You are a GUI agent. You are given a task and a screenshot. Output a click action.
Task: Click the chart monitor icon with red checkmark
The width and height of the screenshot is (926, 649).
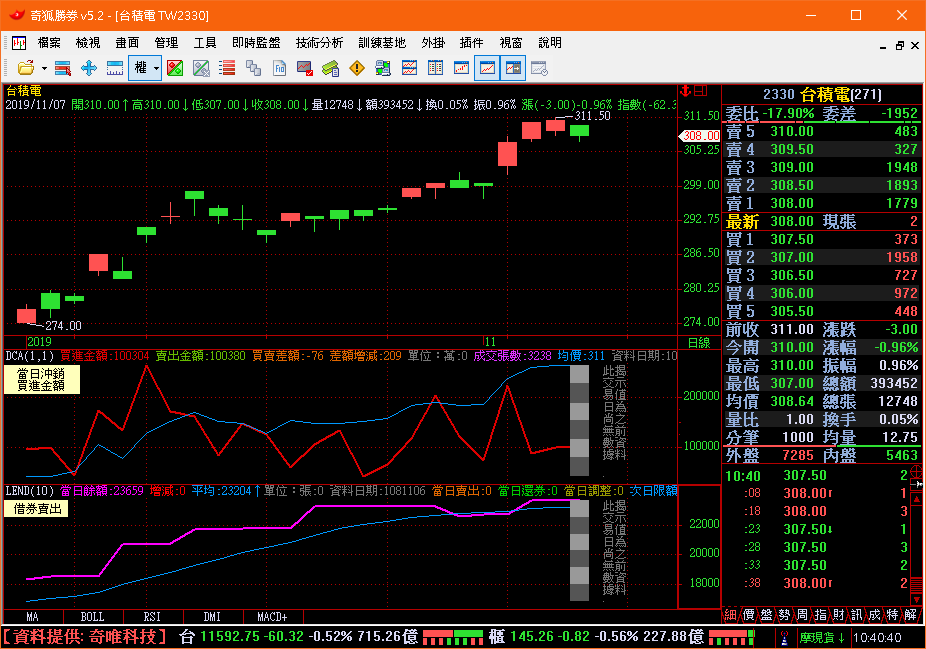(x=305, y=68)
